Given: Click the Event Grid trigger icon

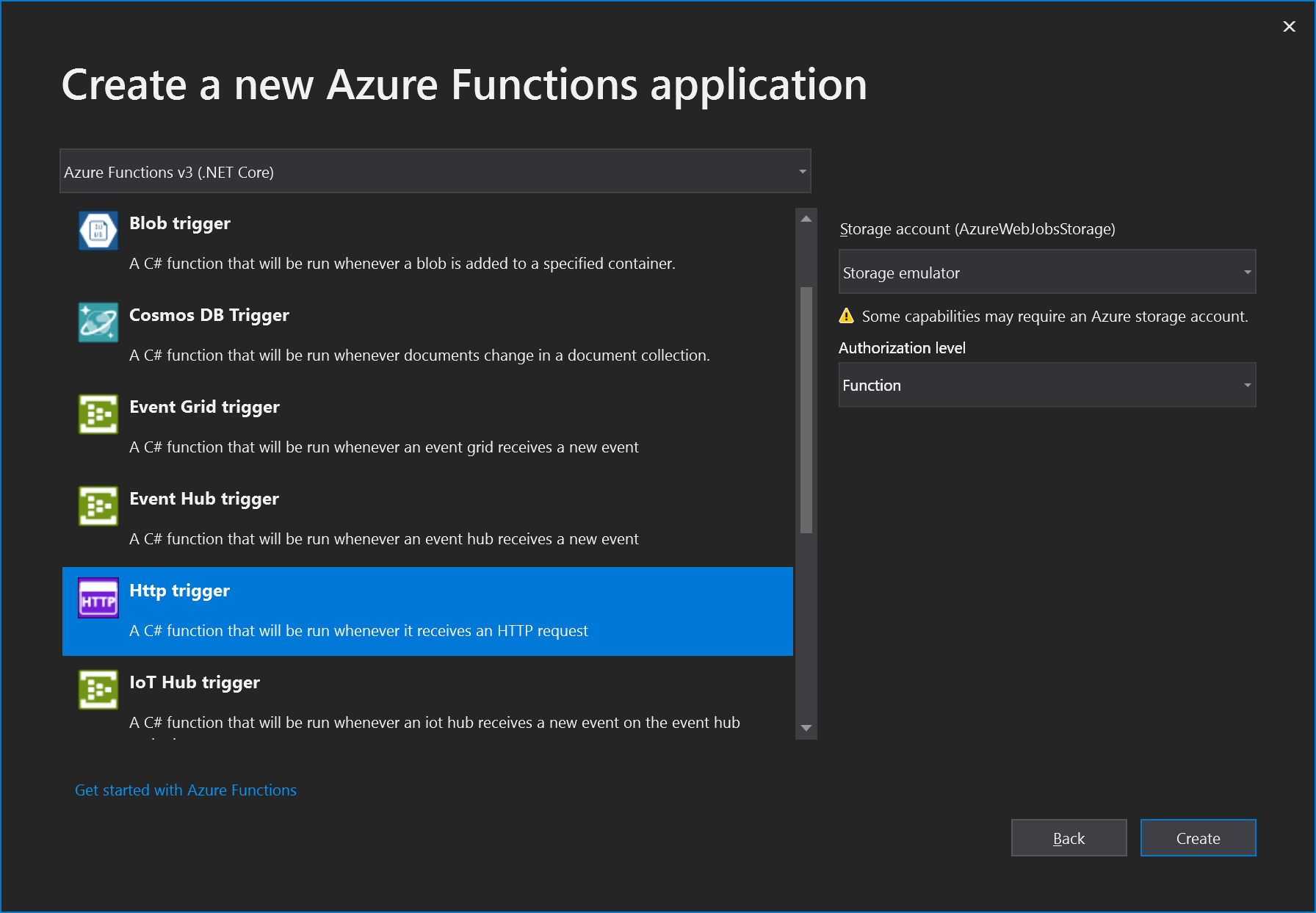Looking at the screenshot, I should pyautogui.click(x=98, y=414).
